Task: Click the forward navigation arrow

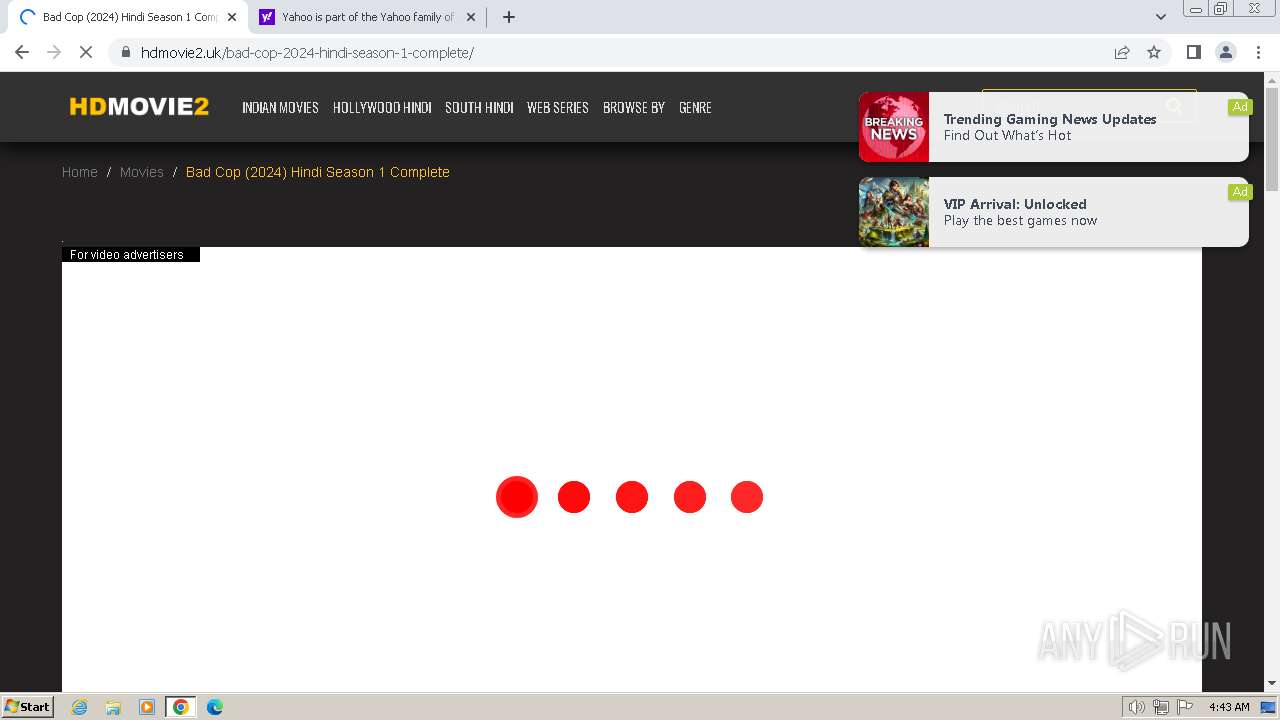Action: [54, 52]
